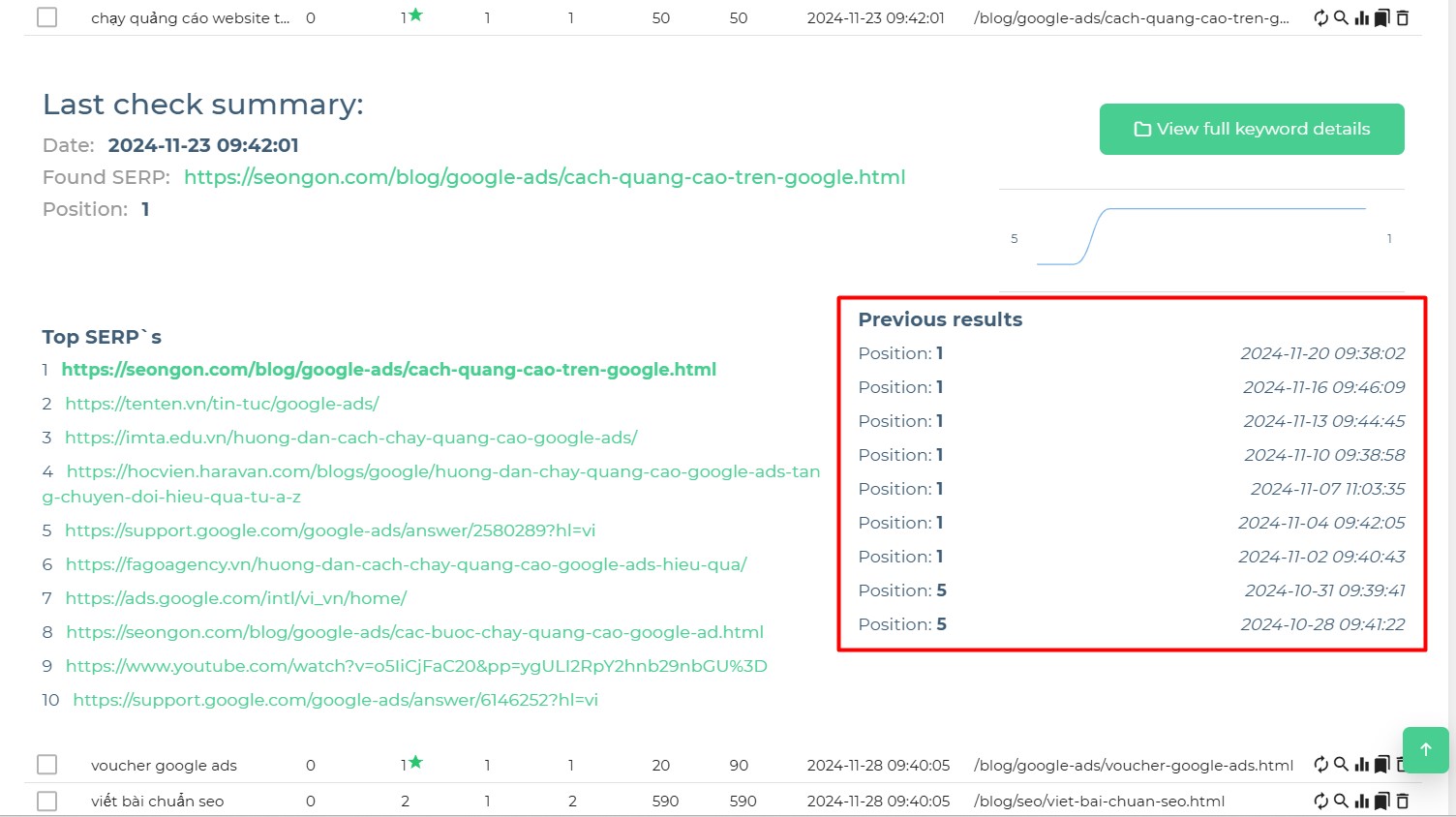Tick the checkbox for 'voucher google ads' row
1456x817 pixels.
coord(46,765)
